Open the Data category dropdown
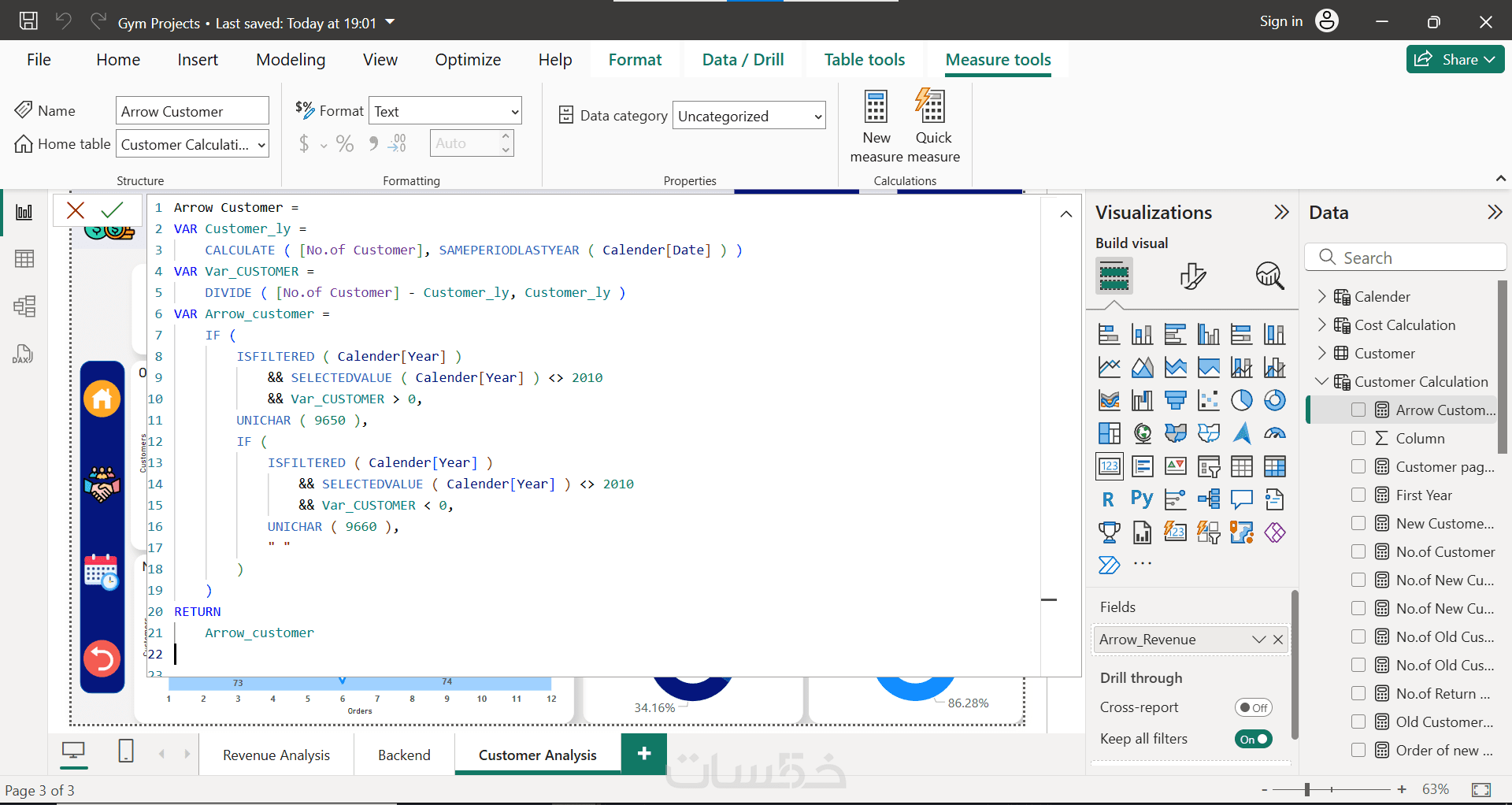The height and width of the screenshot is (805, 1512). (748, 117)
